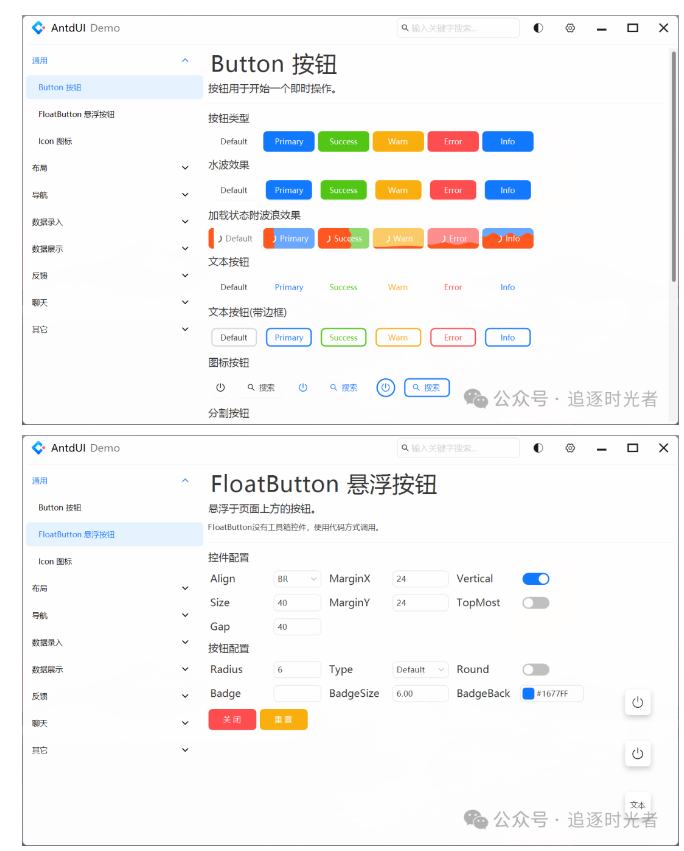The height and width of the screenshot is (851, 684).
Task: Toggle dark theme icon in Button window
Action: click(538, 28)
